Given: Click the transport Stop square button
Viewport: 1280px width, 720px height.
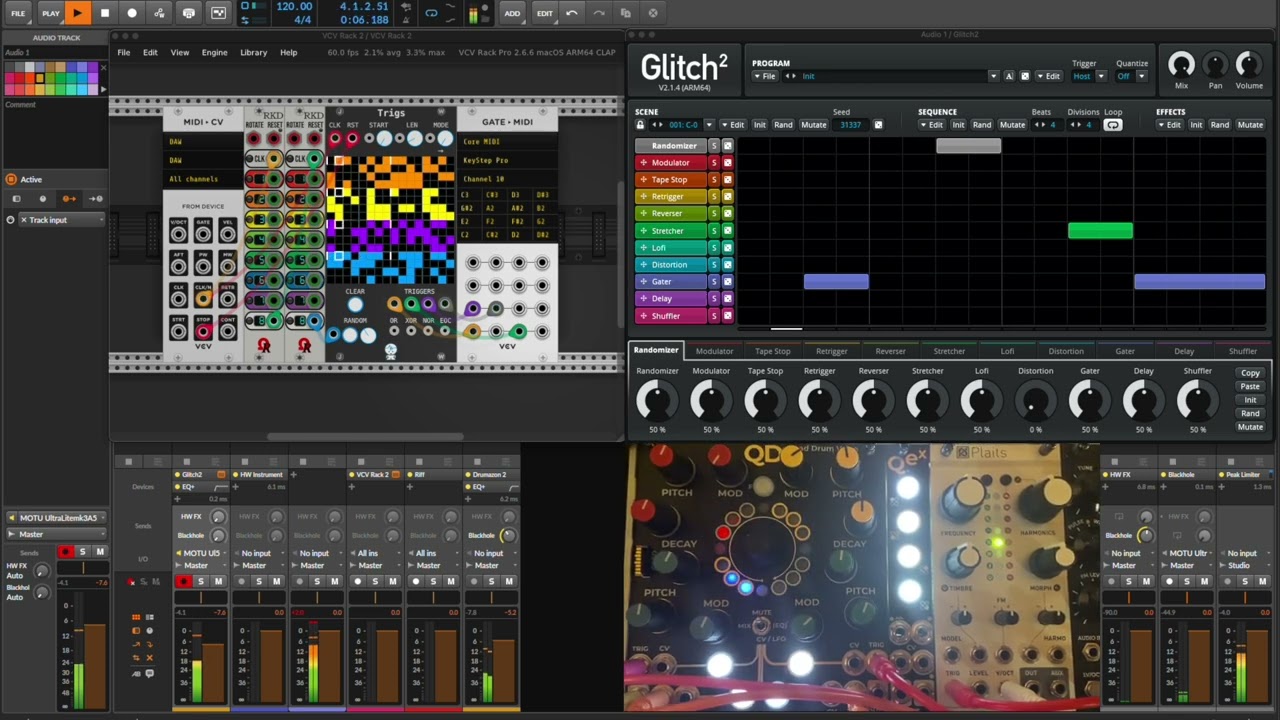Looking at the screenshot, I should 104,13.
